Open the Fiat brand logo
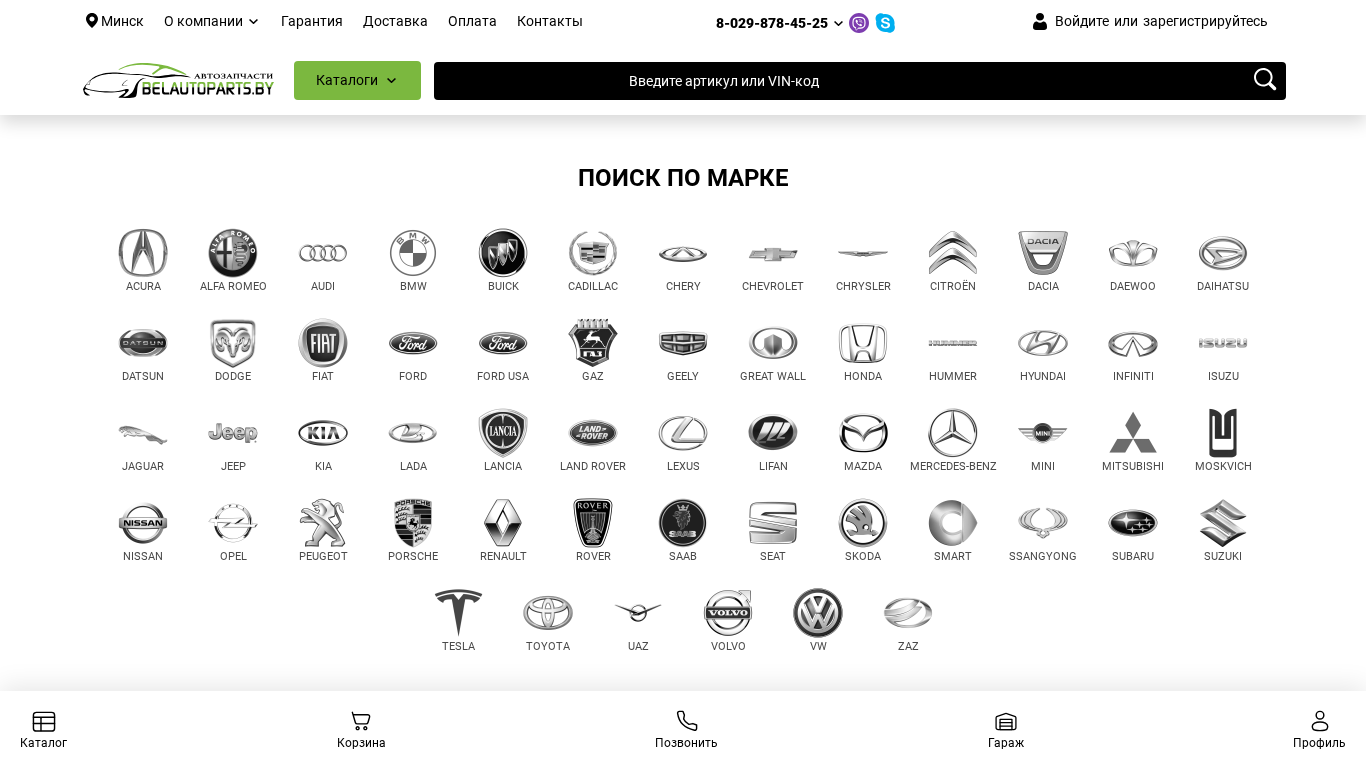Image resolution: width=1366 pixels, height=768 pixels. pos(323,343)
